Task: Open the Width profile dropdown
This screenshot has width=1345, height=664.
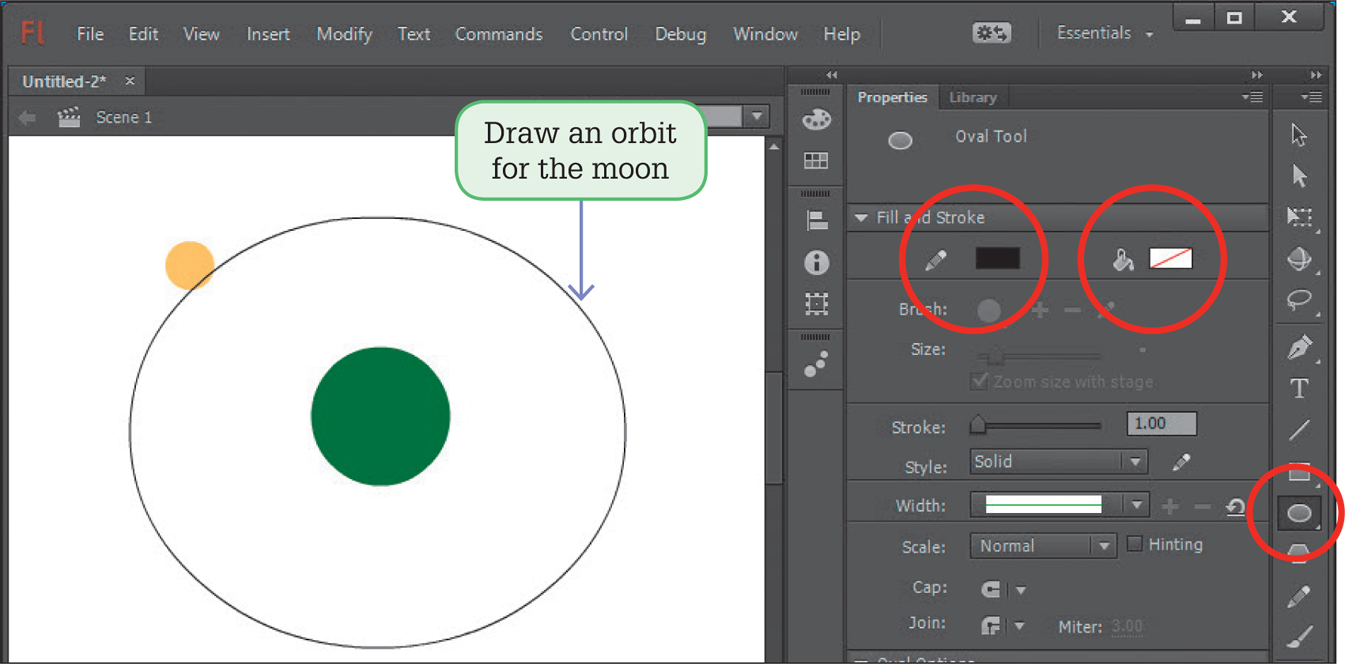Action: click(x=1058, y=506)
